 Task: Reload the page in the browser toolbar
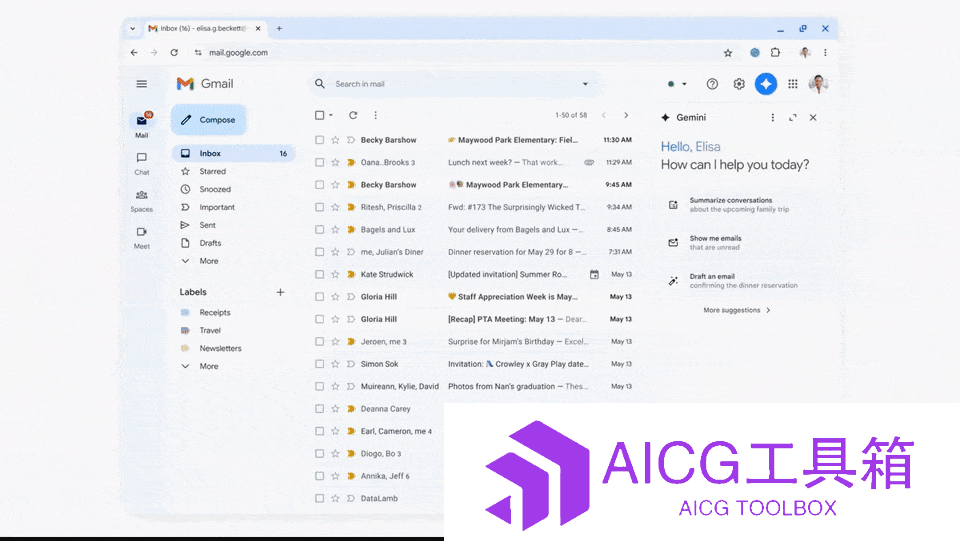(174, 53)
